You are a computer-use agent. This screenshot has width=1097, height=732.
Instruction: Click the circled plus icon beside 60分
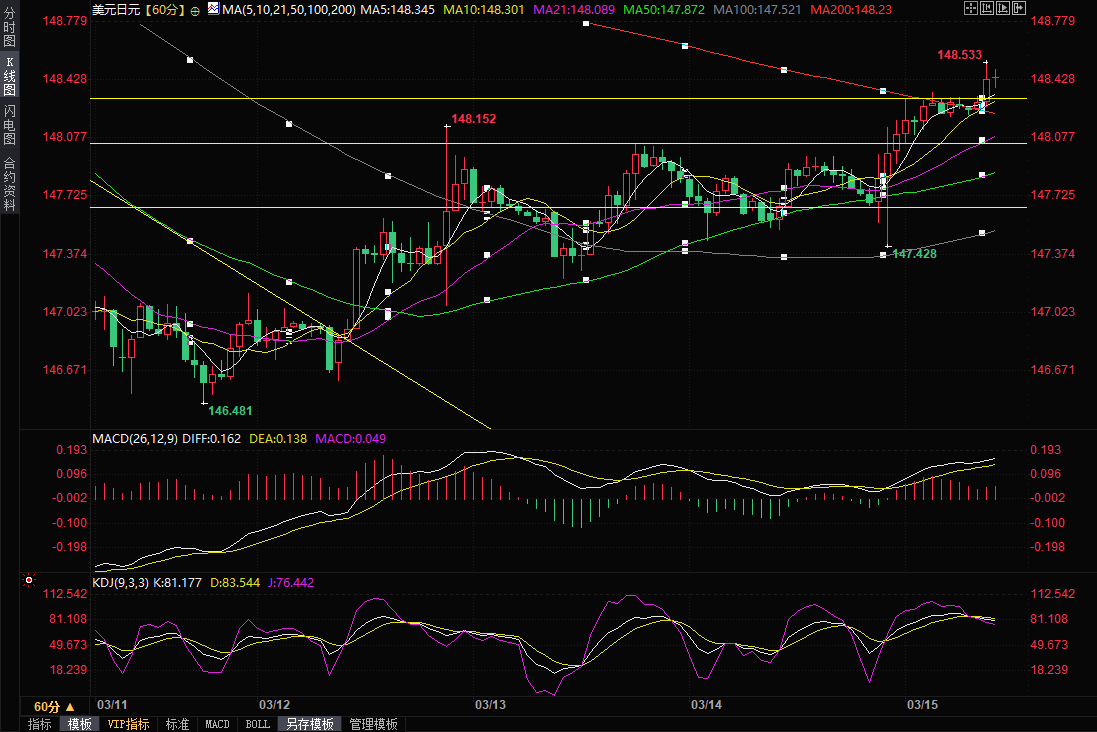point(194,10)
